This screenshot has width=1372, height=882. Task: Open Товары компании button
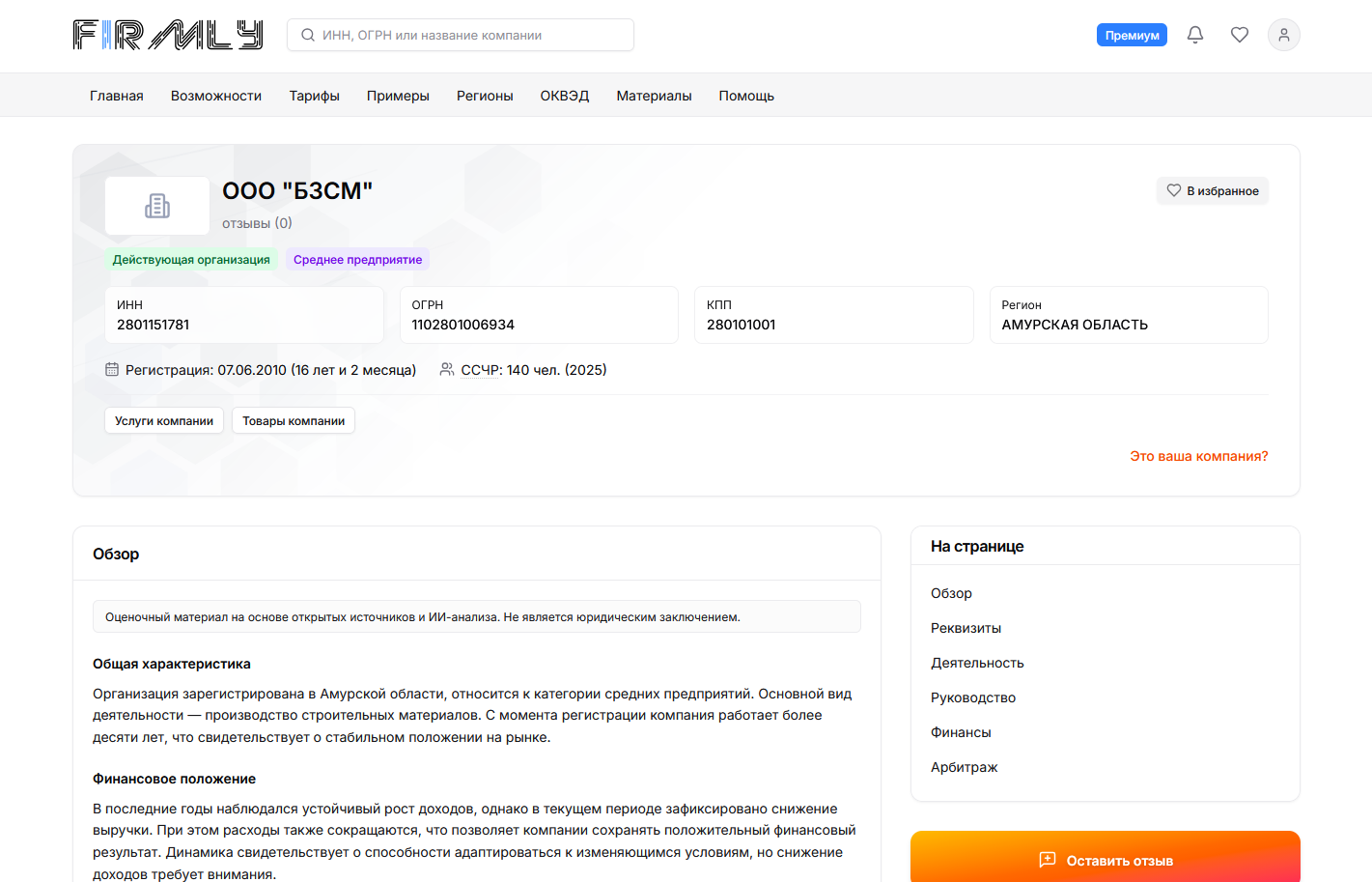click(294, 420)
